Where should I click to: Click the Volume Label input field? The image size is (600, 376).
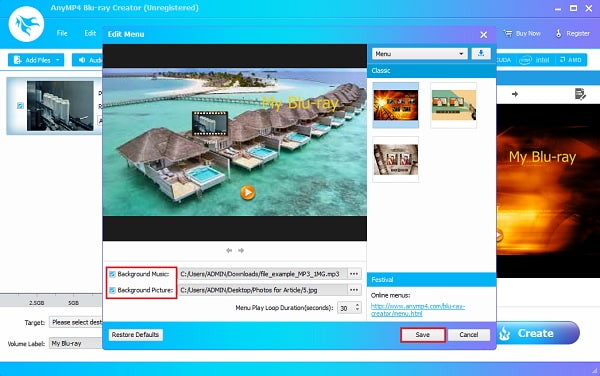pyautogui.click(x=76, y=343)
